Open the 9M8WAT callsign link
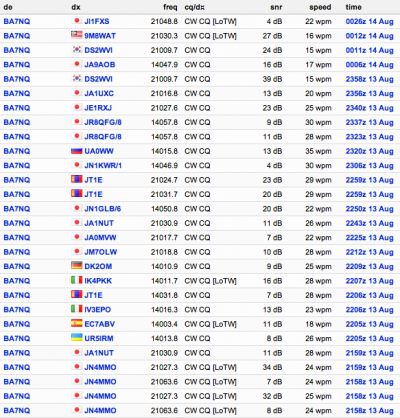 click(x=100, y=36)
